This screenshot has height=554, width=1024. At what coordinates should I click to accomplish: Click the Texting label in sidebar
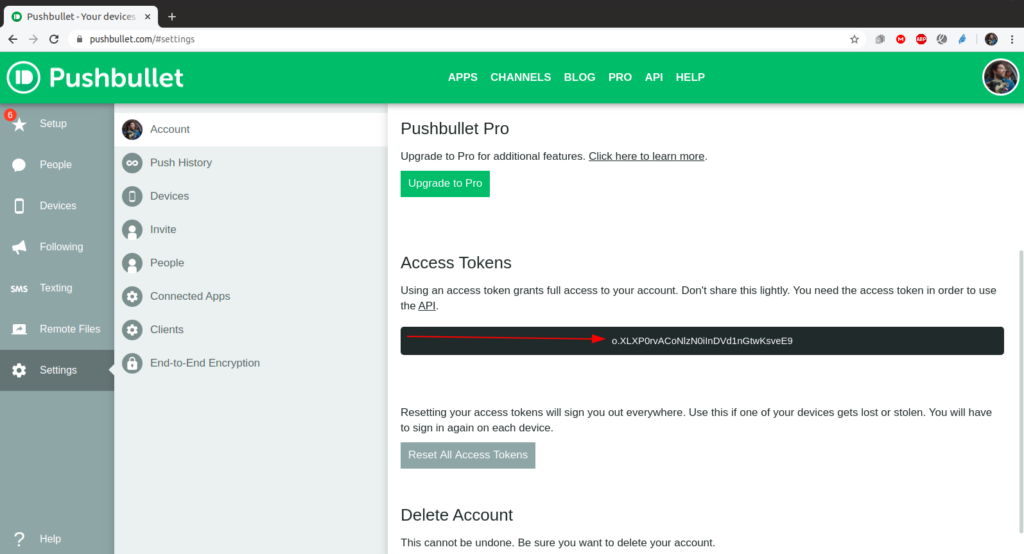coord(56,288)
